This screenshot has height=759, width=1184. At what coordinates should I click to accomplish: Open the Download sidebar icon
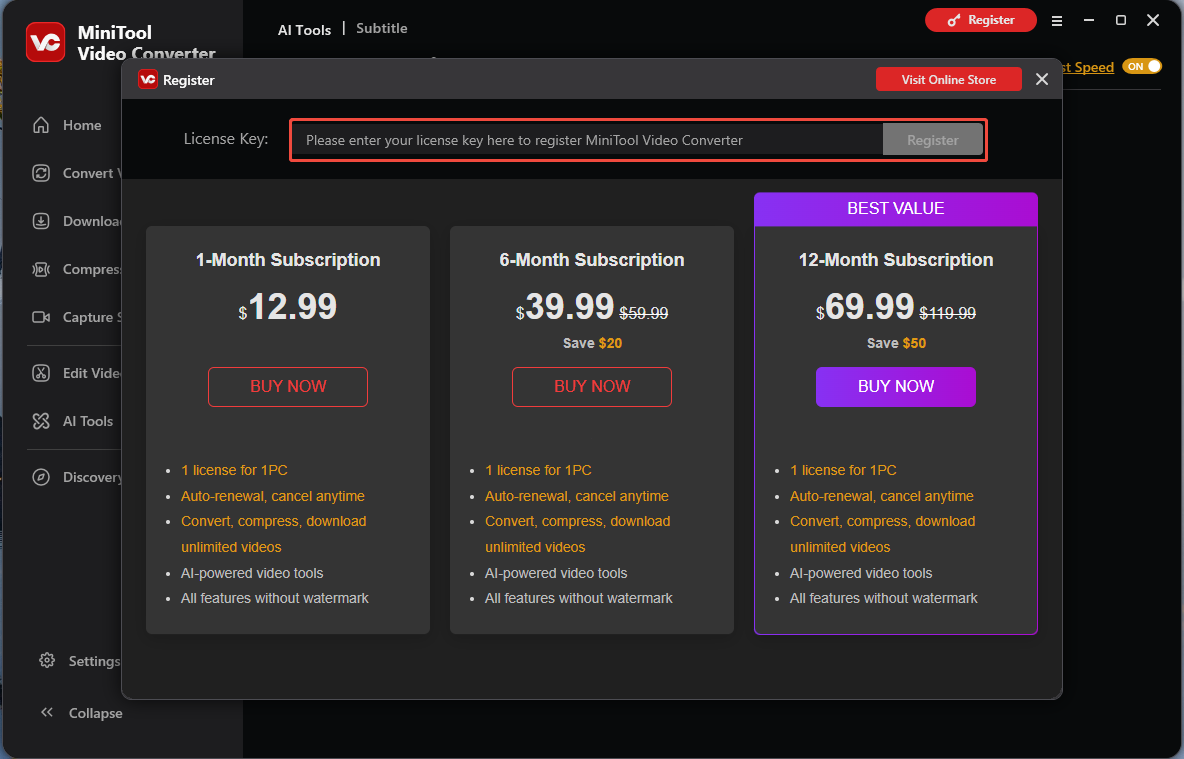[41, 221]
